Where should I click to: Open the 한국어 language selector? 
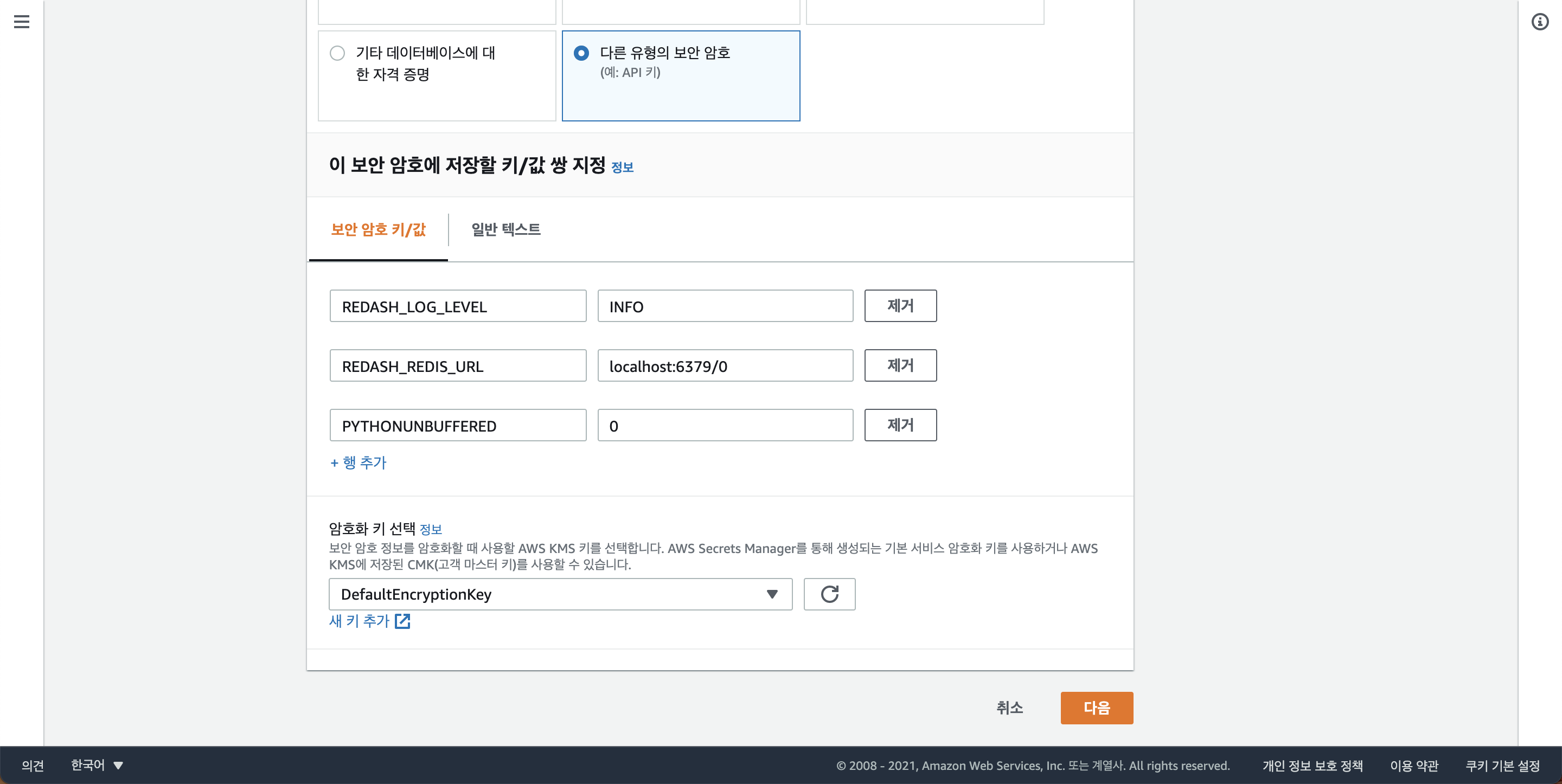click(97, 765)
